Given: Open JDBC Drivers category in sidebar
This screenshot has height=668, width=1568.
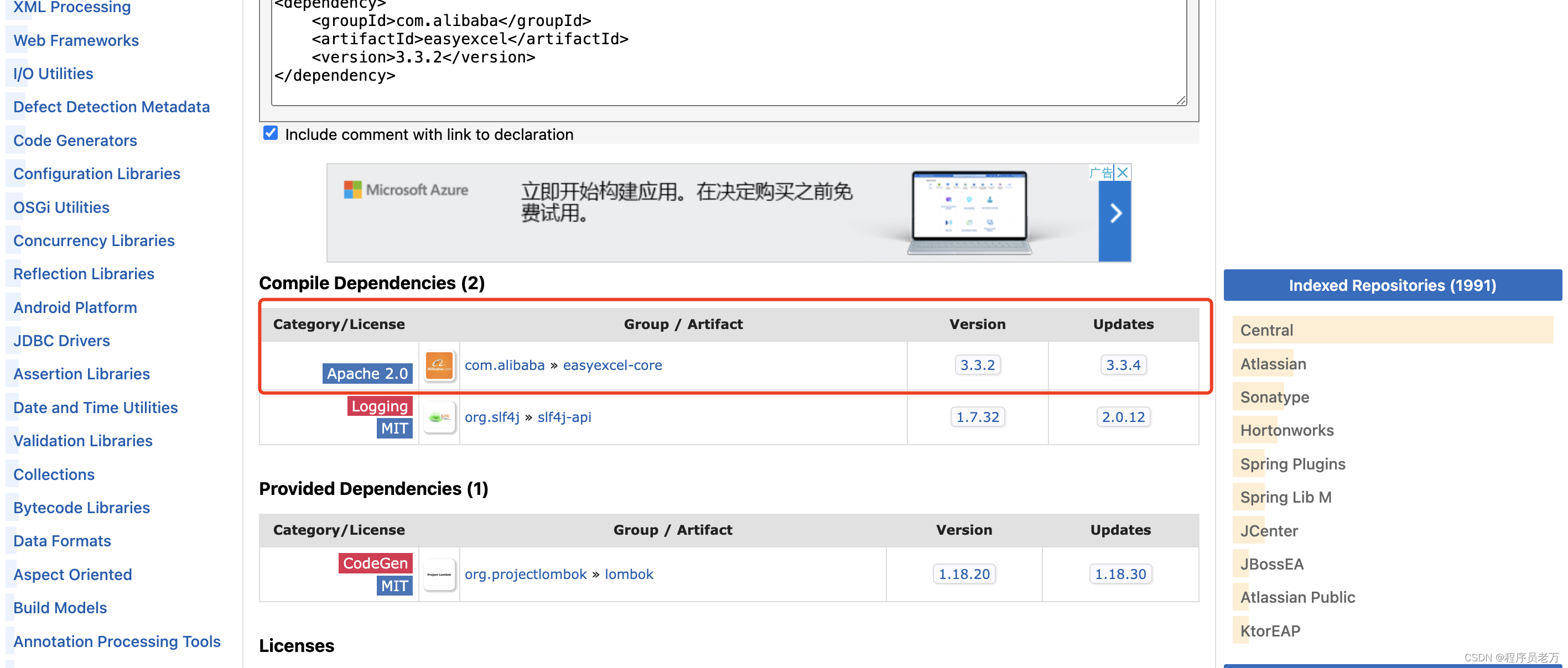Looking at the screenshot, I should point(61,341).
